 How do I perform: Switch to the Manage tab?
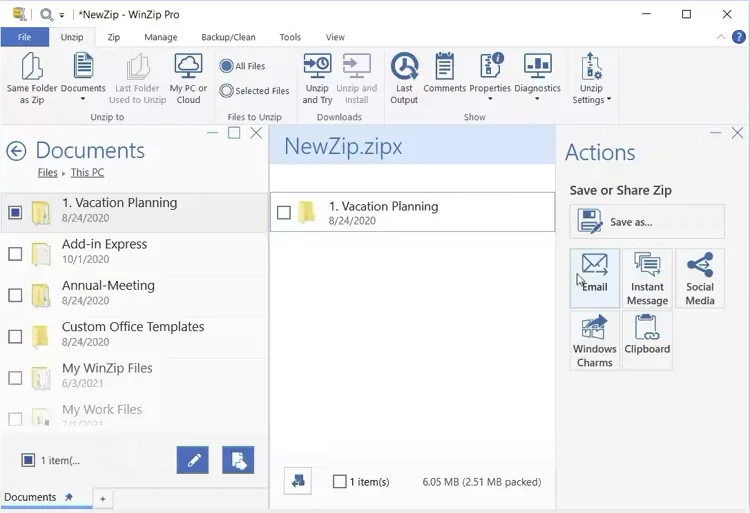[161, 37]
